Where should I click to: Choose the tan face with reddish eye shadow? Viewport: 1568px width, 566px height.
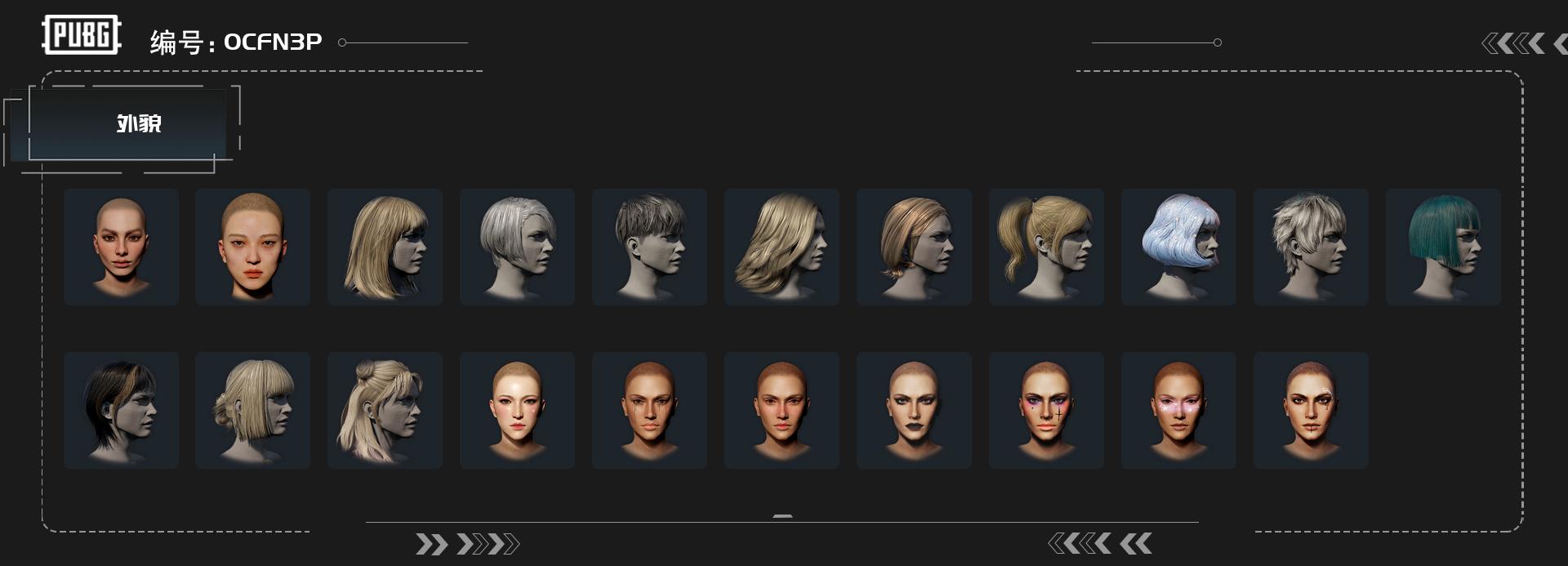[782, 410]
